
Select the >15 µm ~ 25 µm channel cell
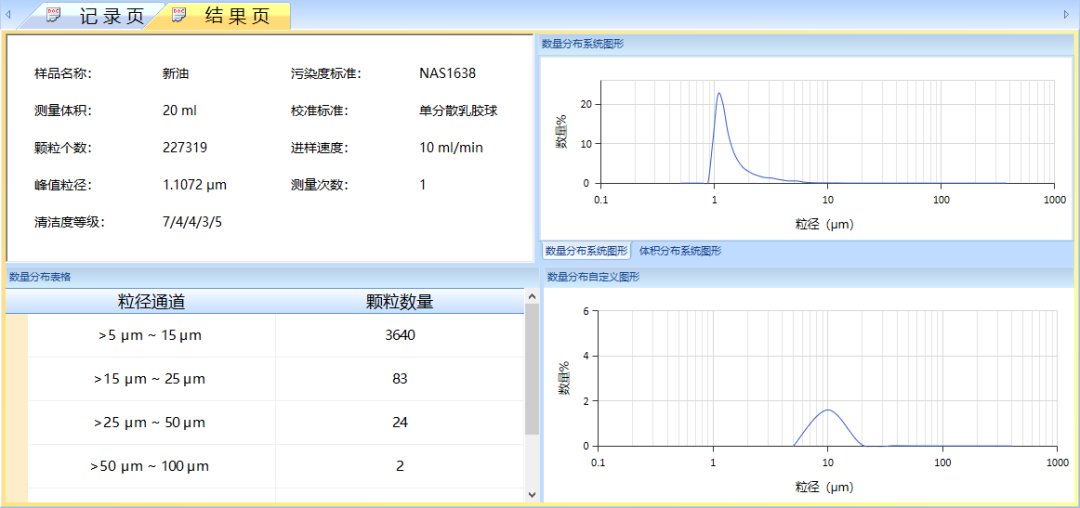point(150,379)
